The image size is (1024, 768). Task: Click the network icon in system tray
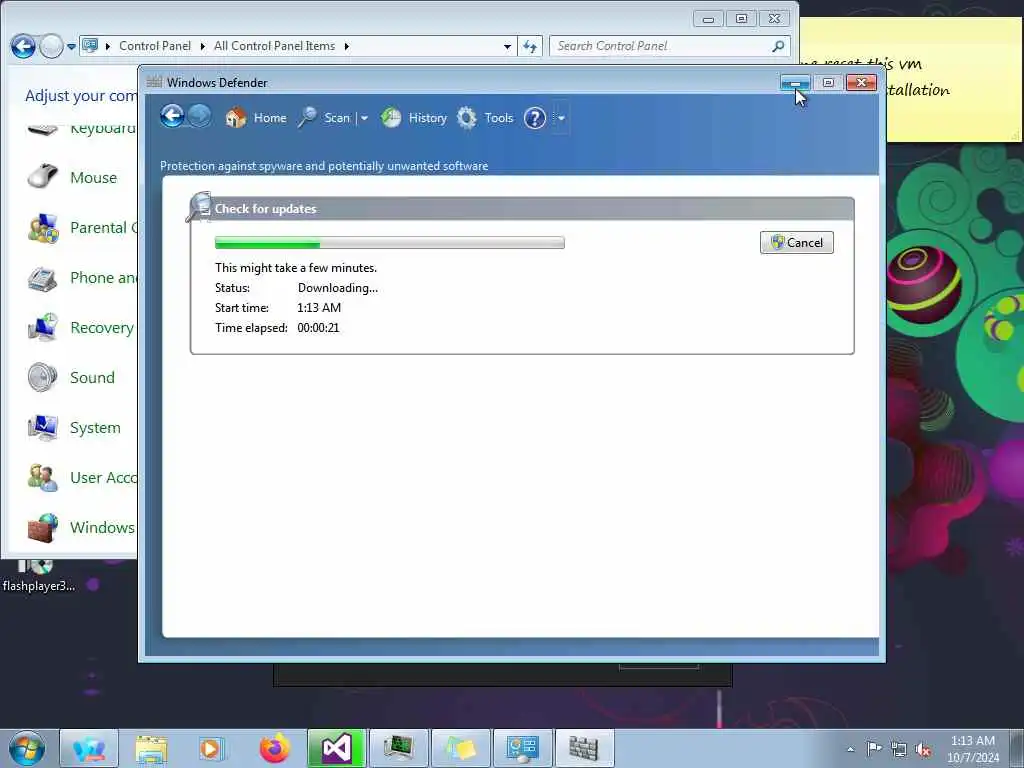tap(899, 749)
